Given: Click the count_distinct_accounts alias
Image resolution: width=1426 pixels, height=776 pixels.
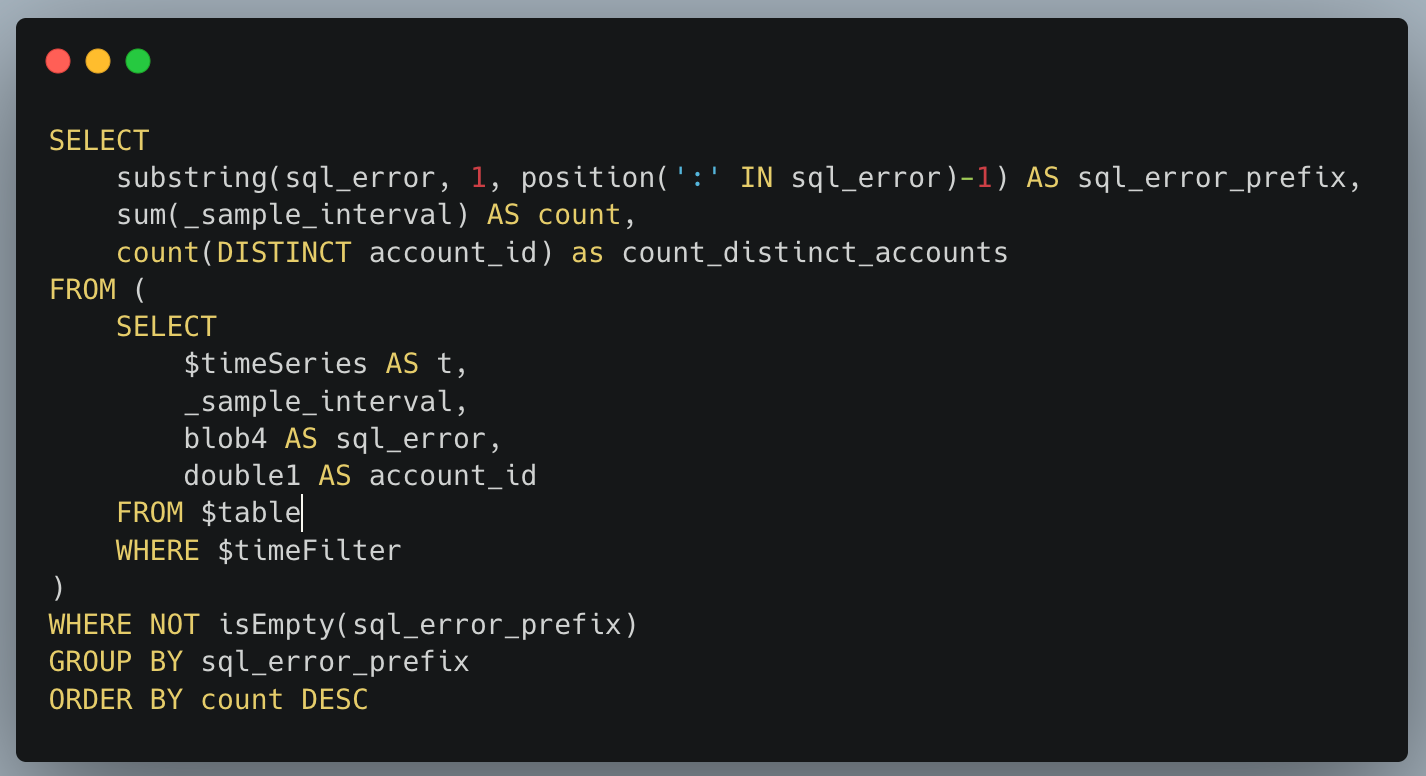Looking at the screenshot, I should click(814, 253).
